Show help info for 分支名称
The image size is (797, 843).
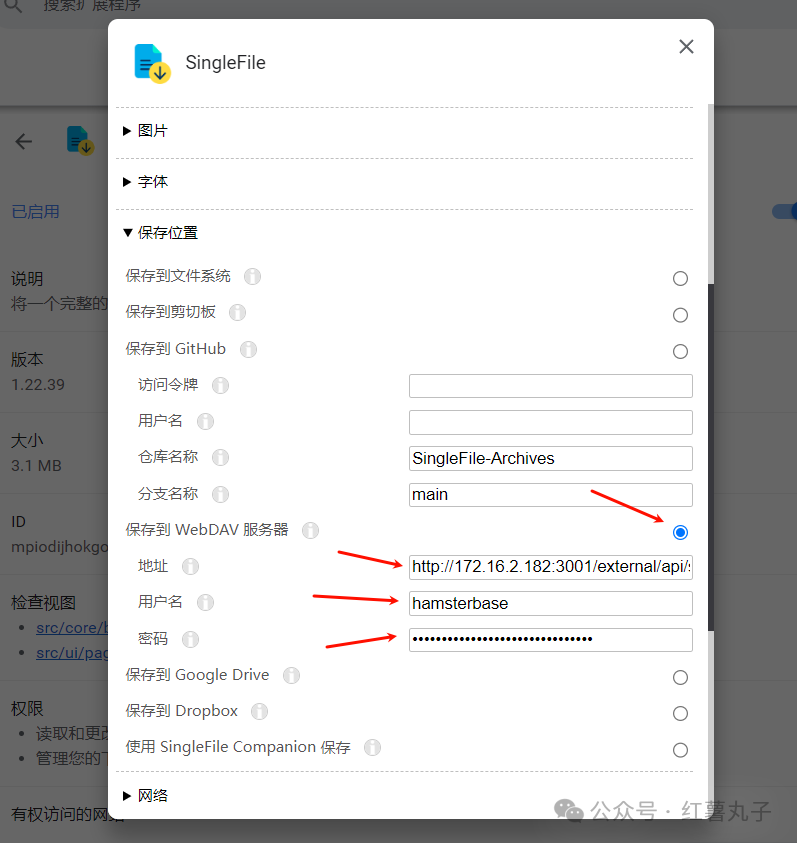[x=220, y=494]
